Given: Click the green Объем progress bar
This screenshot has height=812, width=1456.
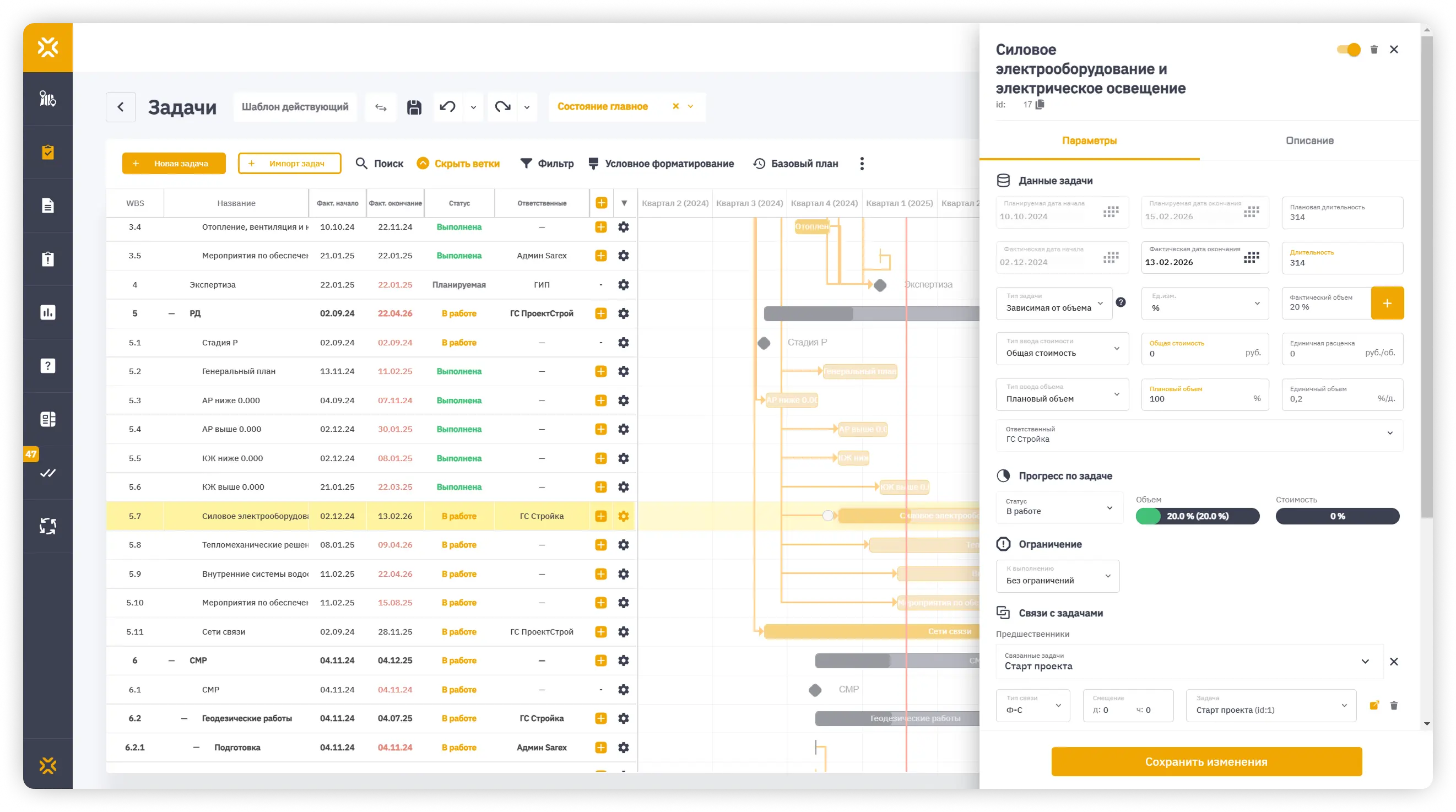Looking at the screenshot, I should (x=1197, y=516).
